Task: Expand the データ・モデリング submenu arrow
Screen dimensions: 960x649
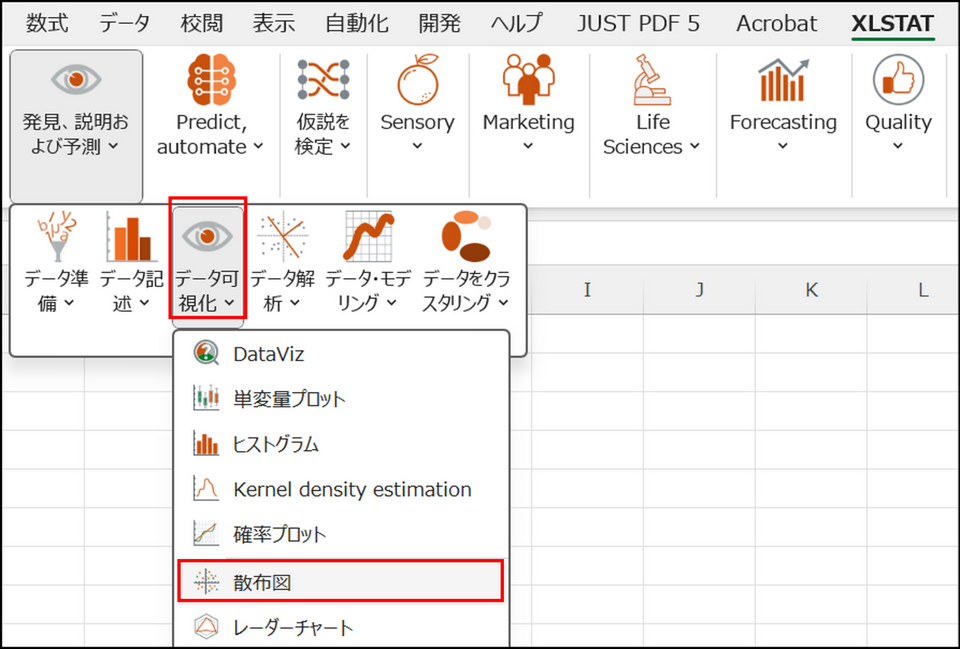Action: (x=392, y=303)
